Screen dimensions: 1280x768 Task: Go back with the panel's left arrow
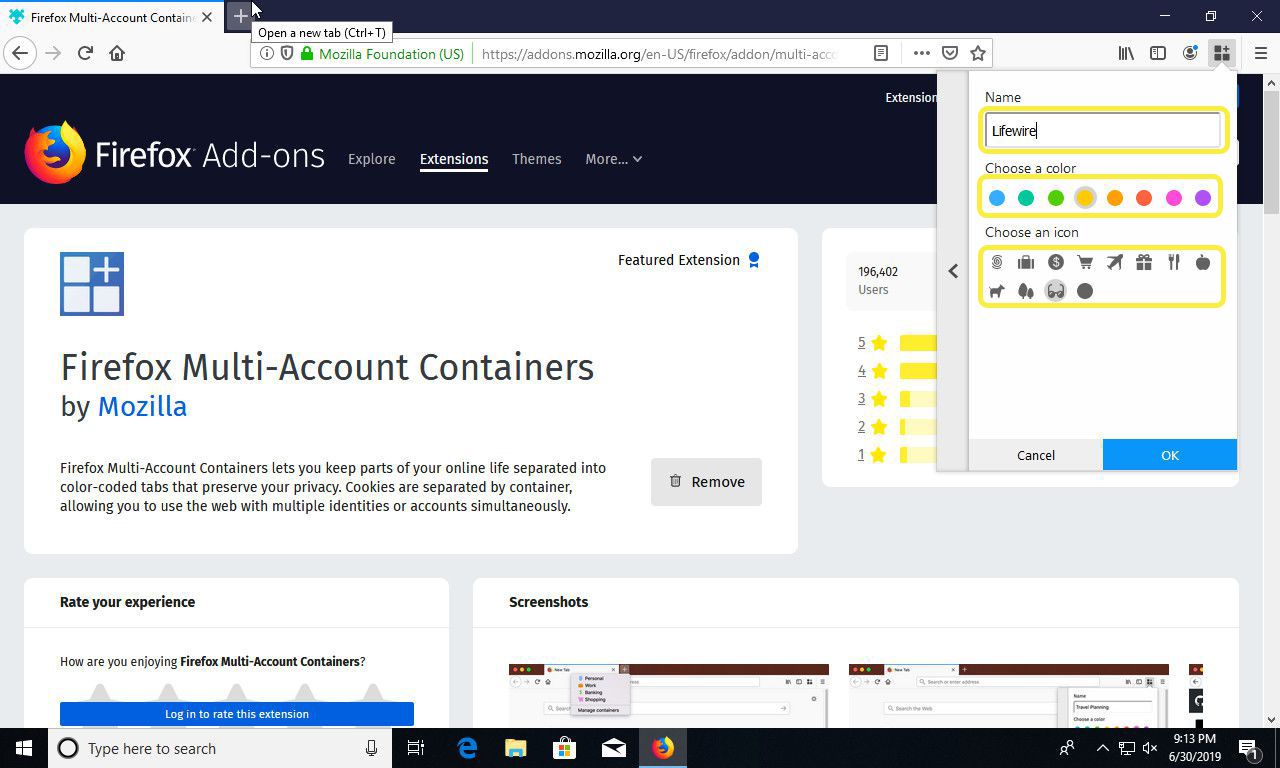click(953, 271)
